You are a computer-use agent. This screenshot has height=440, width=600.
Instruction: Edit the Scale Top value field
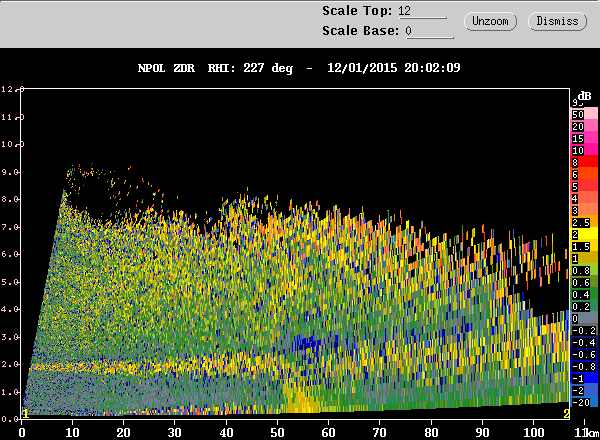(x=422, y=11)
